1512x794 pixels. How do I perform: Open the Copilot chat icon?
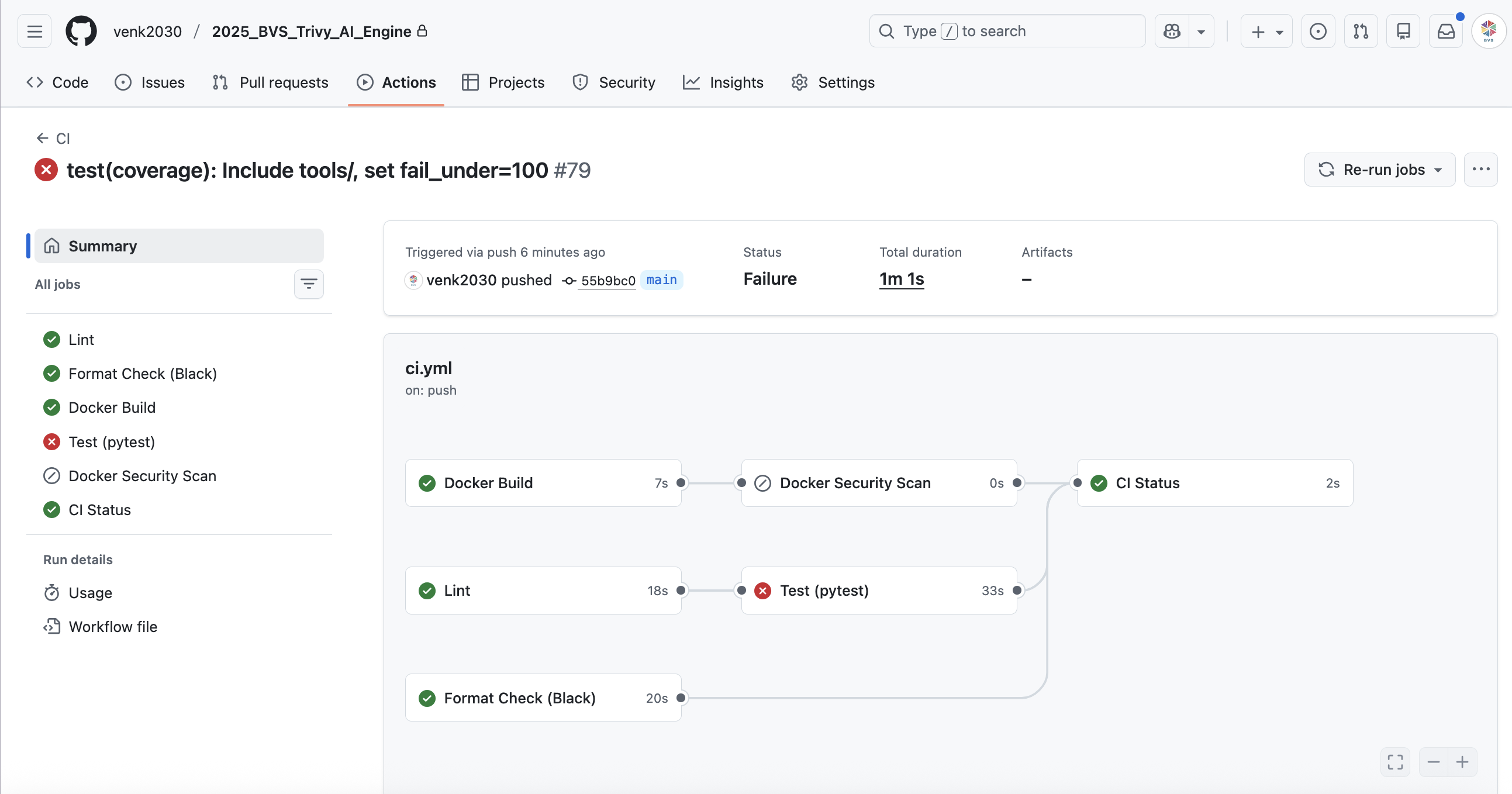tap(1172, 31)
